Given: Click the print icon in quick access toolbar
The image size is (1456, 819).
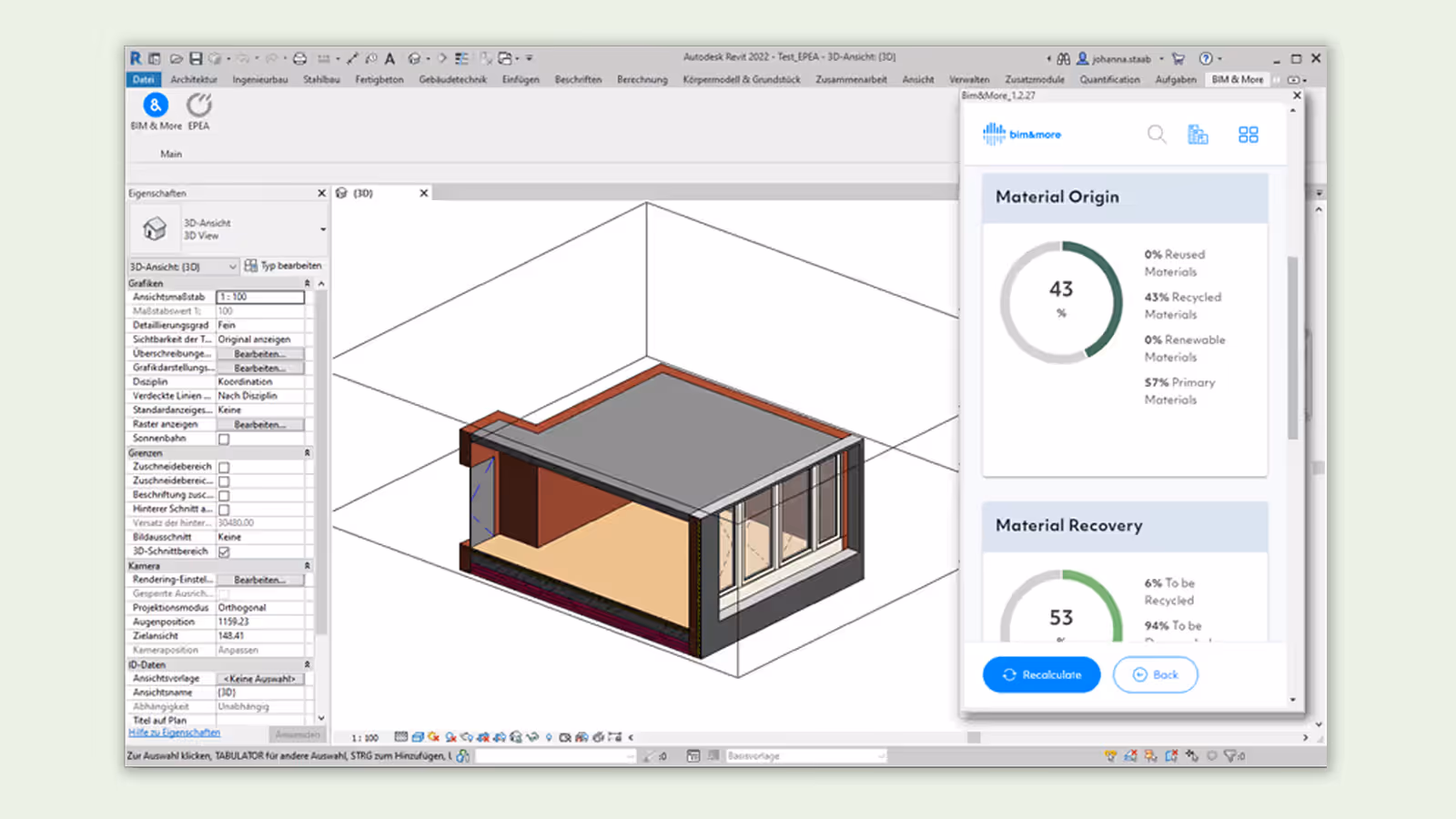Looking at the screenshot, I should pos(299,58).
